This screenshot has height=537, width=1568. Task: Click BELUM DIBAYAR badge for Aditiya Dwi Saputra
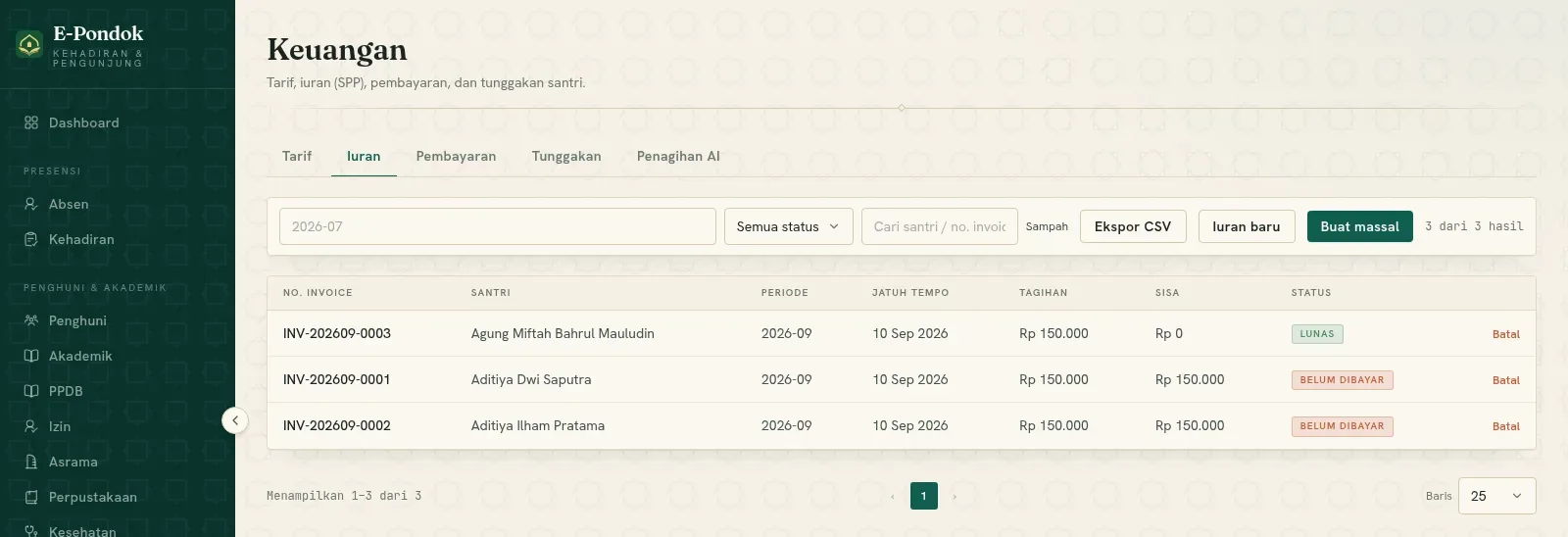(x=1343, y=380)
